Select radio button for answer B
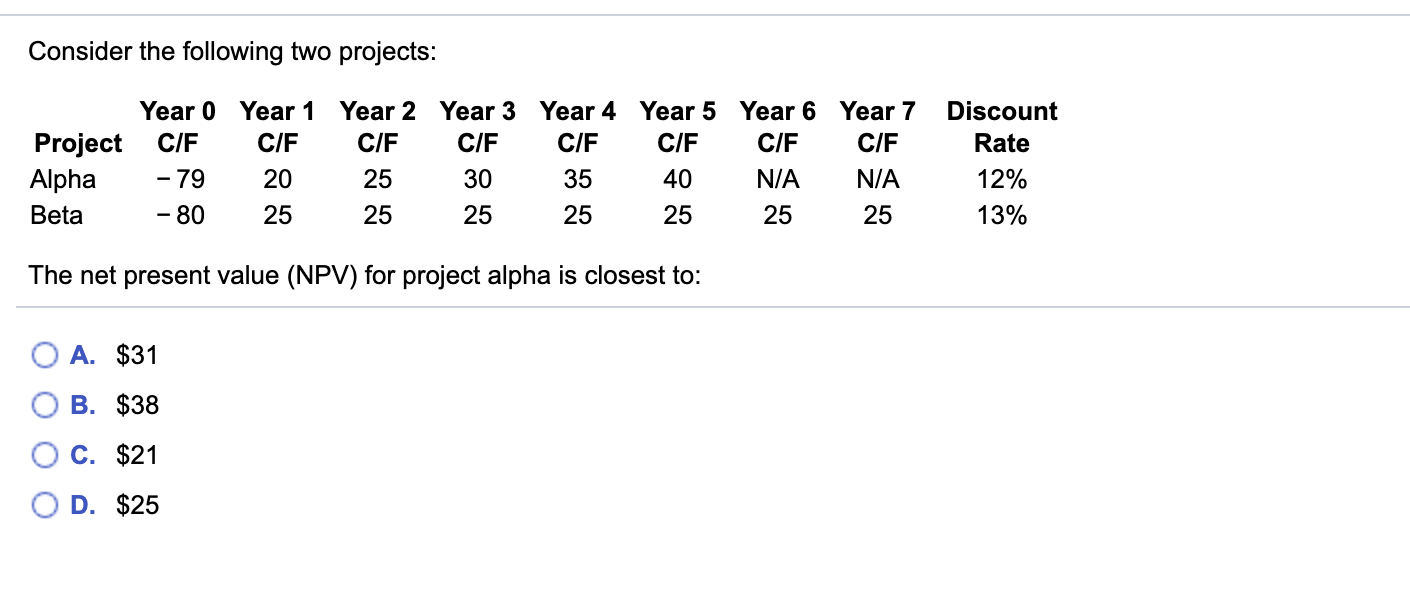 pos(44,404)
